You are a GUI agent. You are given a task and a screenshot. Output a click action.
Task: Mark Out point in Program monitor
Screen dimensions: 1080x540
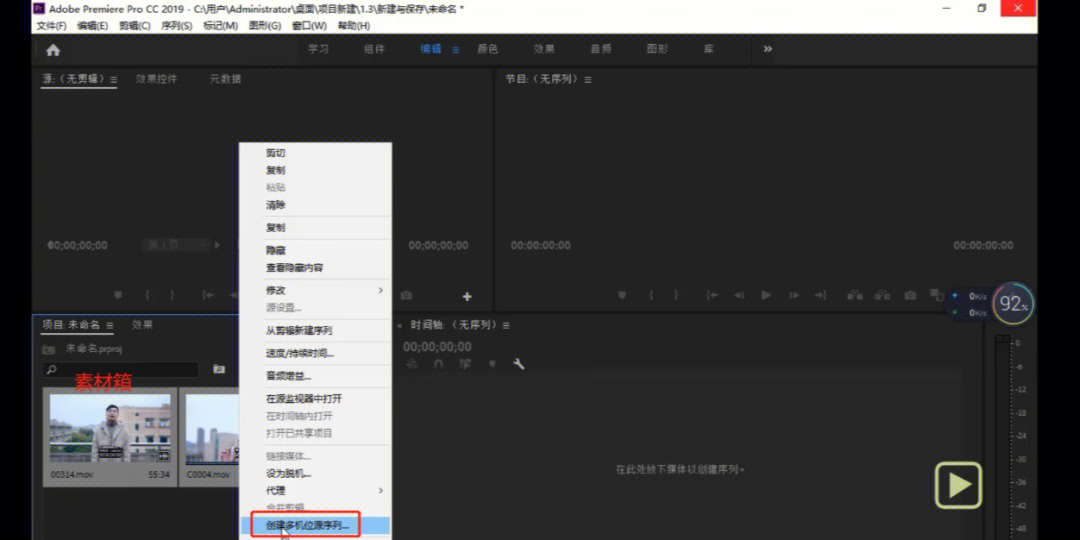click(x=676, y=295)
